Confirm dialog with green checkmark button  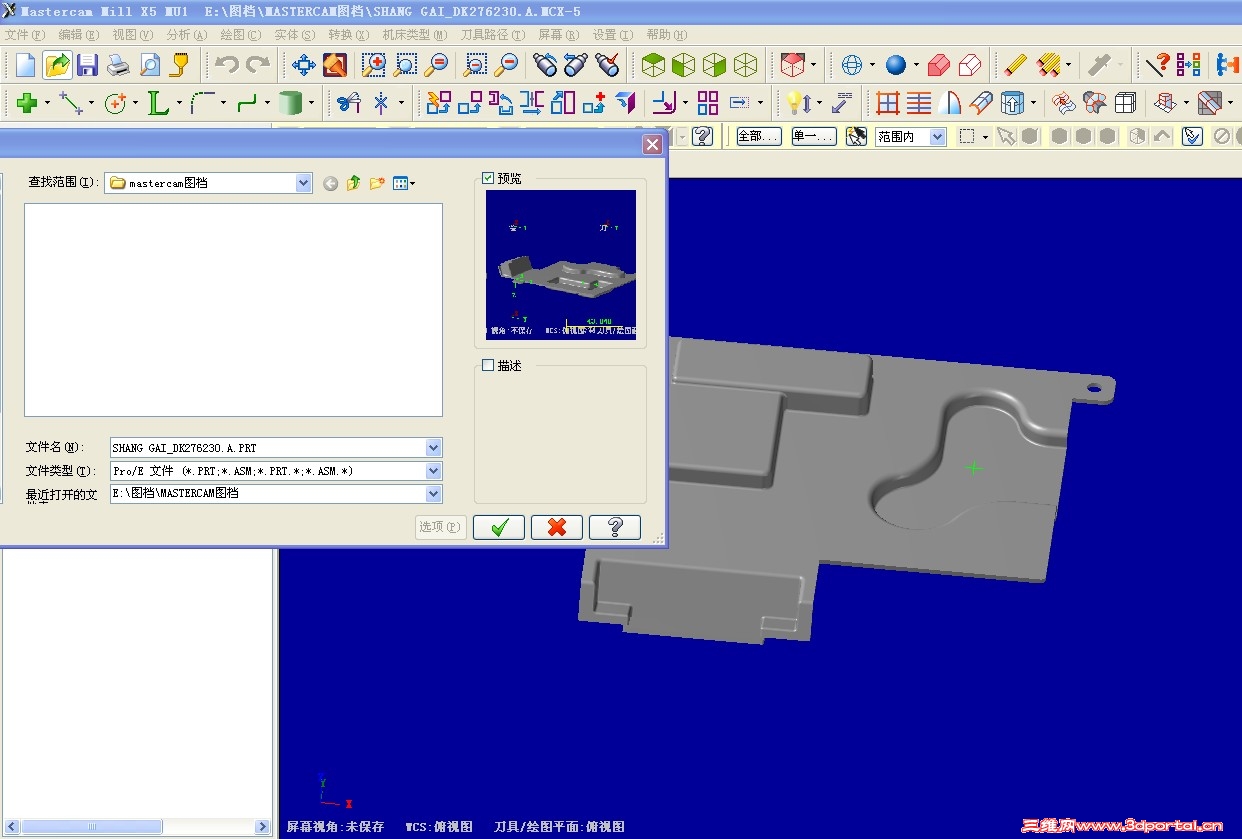499,527
